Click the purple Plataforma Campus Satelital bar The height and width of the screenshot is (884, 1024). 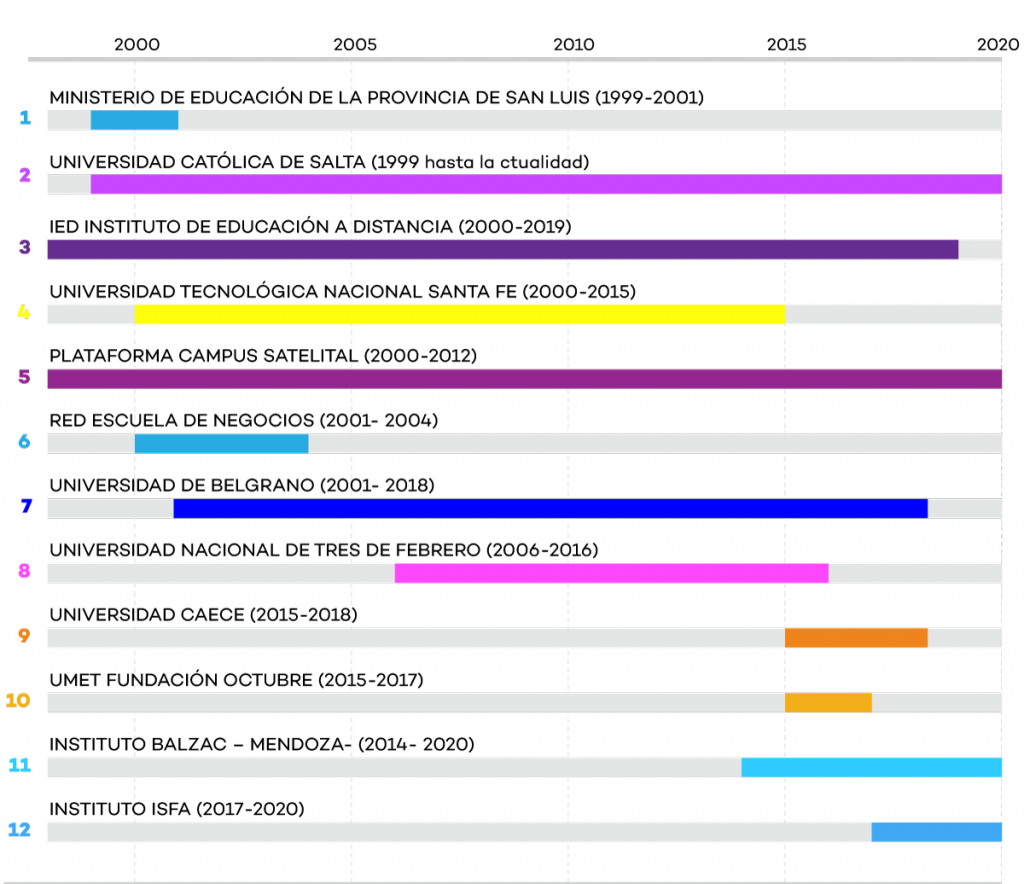524,379
